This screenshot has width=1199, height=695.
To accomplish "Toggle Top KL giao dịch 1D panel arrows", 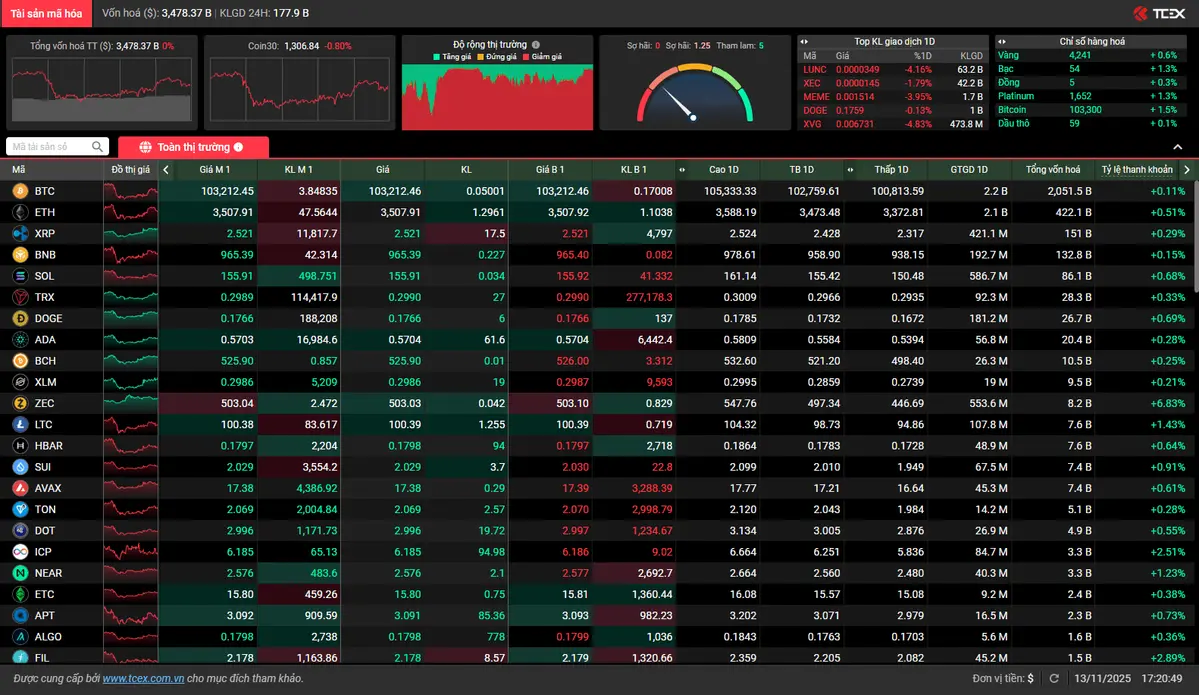I will coord(805,42).
